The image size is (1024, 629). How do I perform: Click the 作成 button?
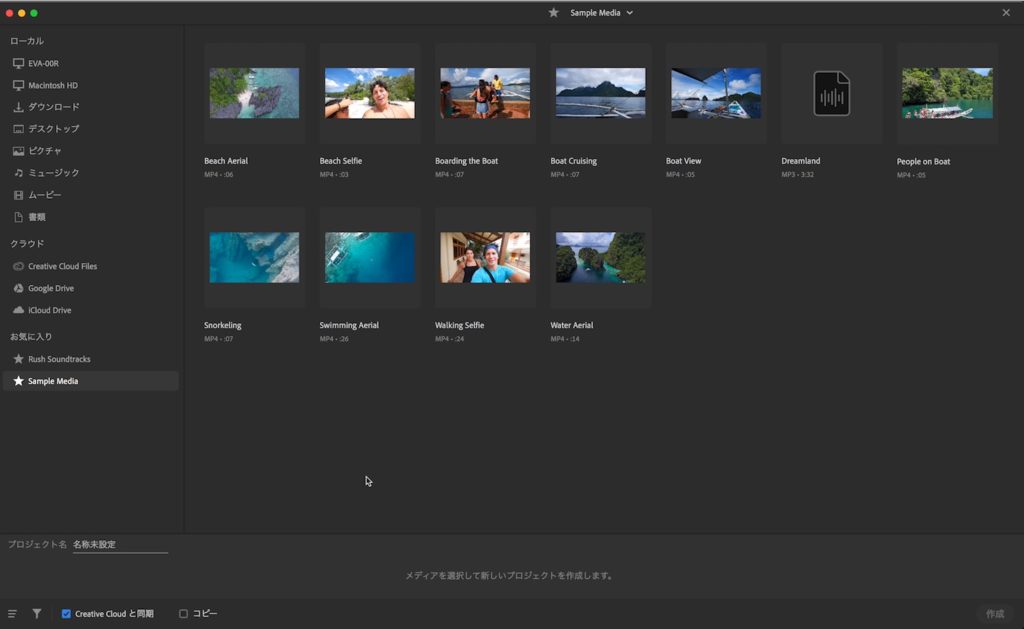994,614
